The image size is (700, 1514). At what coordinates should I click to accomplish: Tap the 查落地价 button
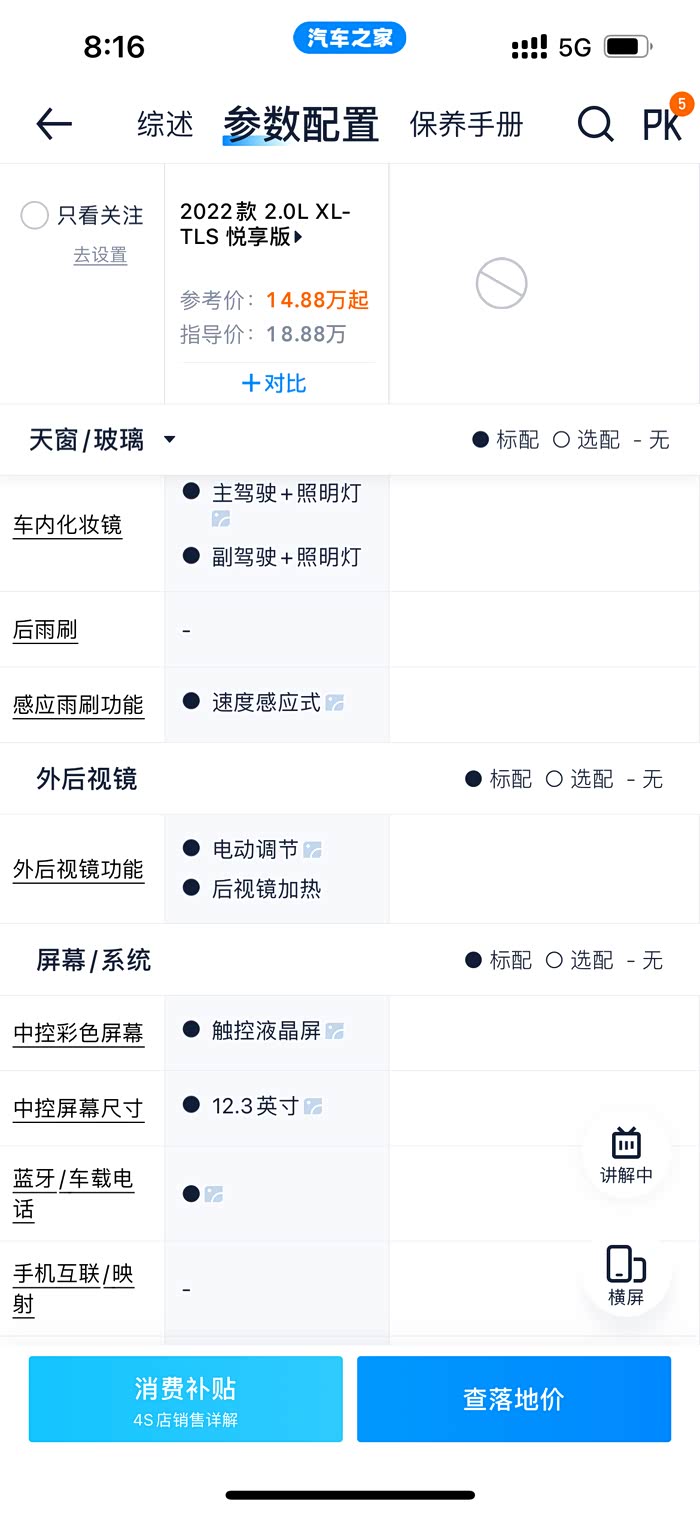tap(514, 1398)
